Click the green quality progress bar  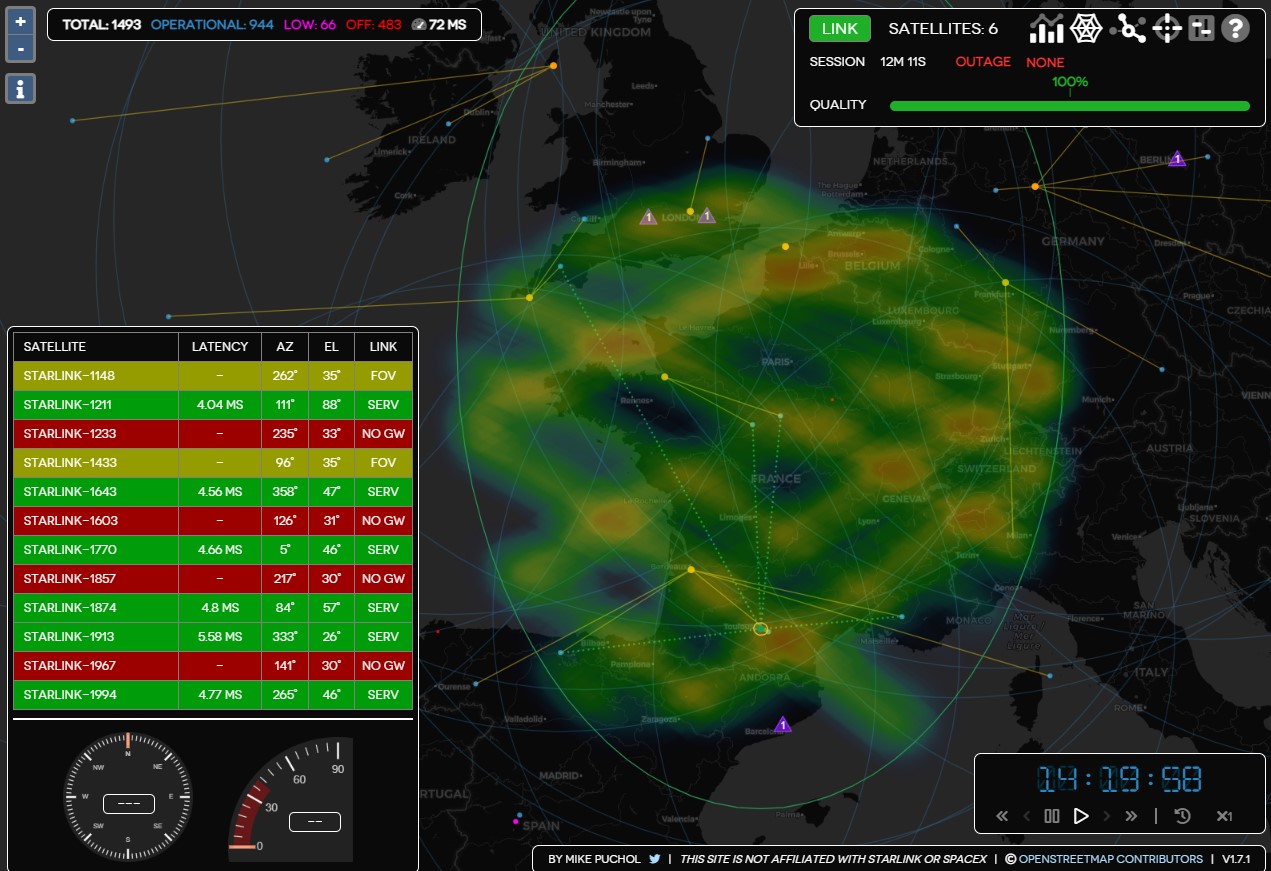(1069, 106)
